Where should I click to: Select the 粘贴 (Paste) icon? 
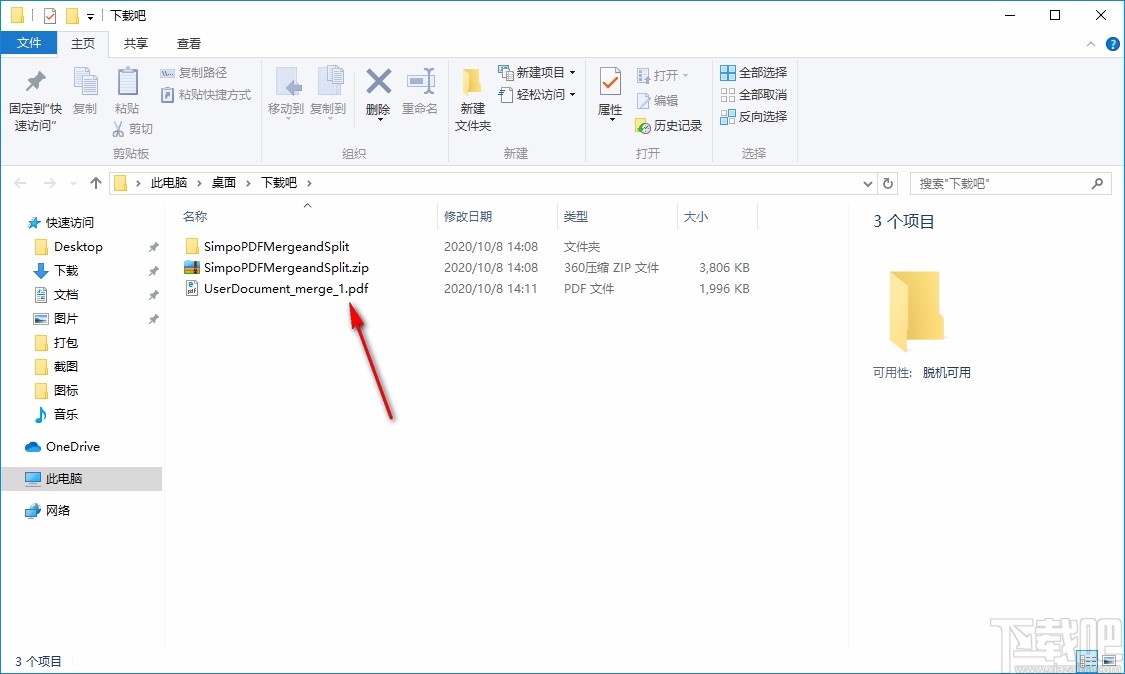[x=126, y=90]
